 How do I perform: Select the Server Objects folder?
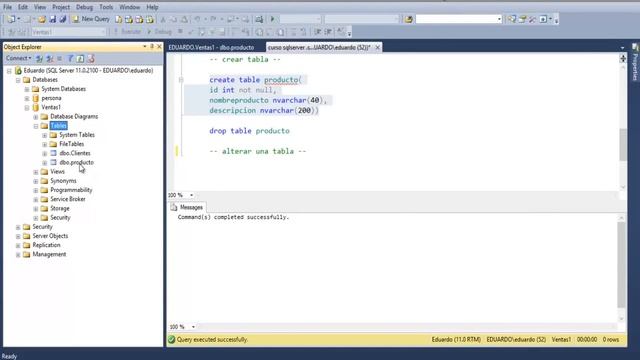pyautogui.click(x=50, y=236)
